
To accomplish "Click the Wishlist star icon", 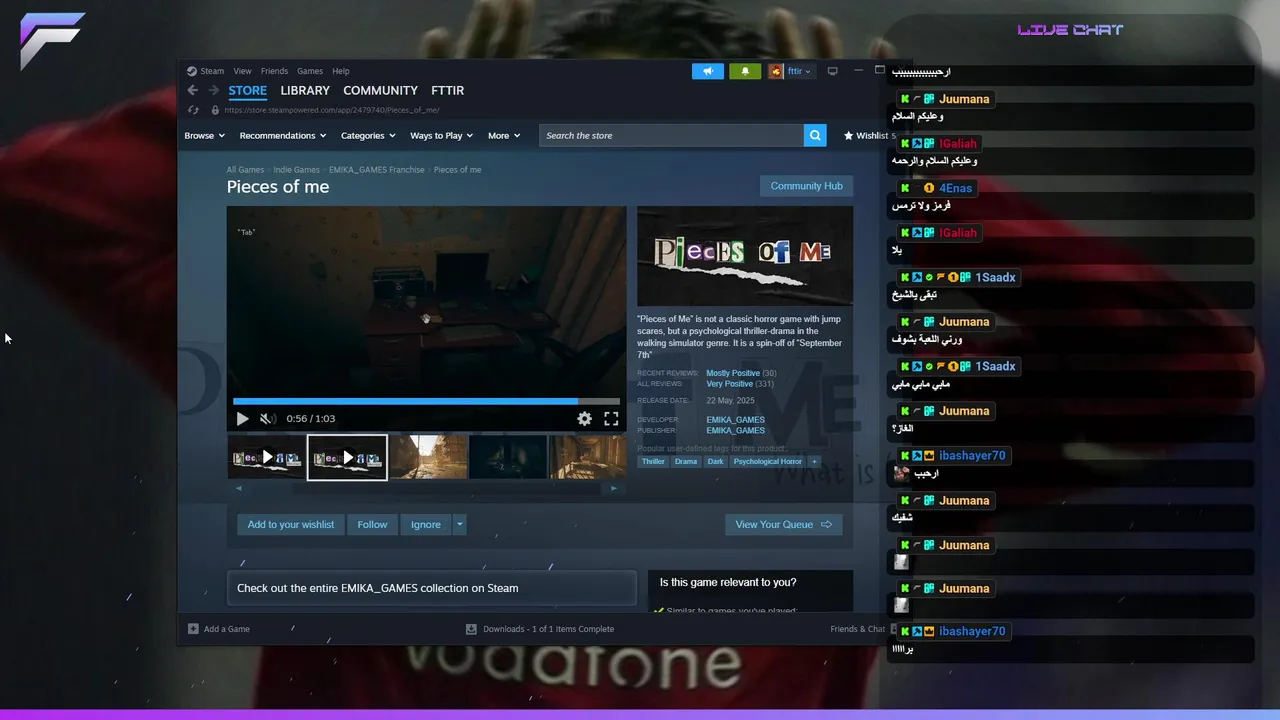I will click(x=848, y=135).
